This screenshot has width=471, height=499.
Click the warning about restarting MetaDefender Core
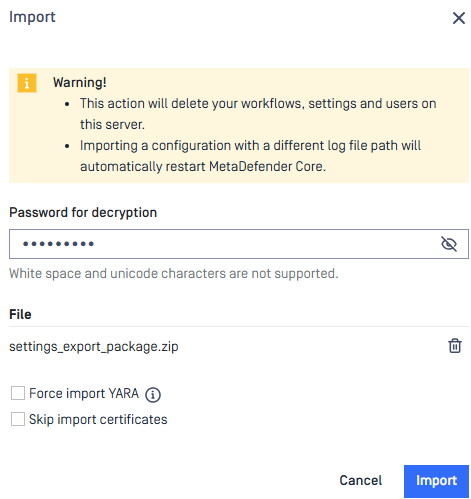pos(250,156)
